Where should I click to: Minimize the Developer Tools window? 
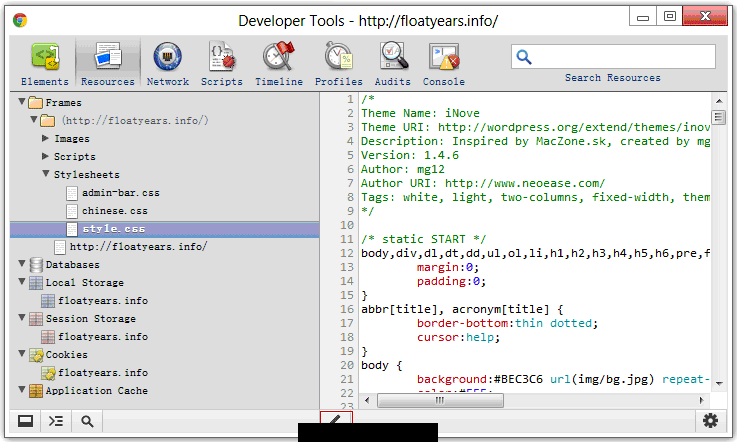coord(643,16)
